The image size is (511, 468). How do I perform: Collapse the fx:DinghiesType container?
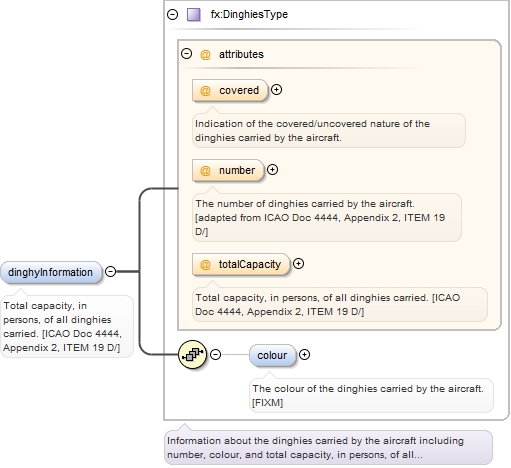point(172,15)
